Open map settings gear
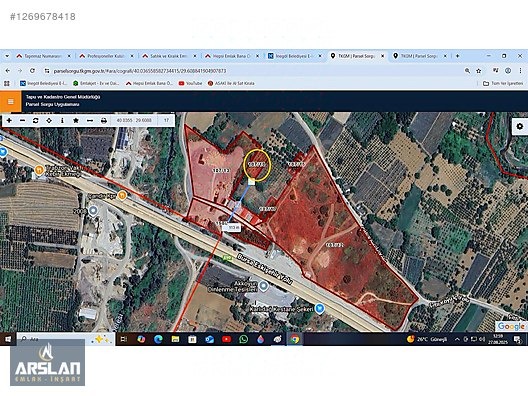The height and width of the screenshot is (396, 528). [x=520, y=127]
